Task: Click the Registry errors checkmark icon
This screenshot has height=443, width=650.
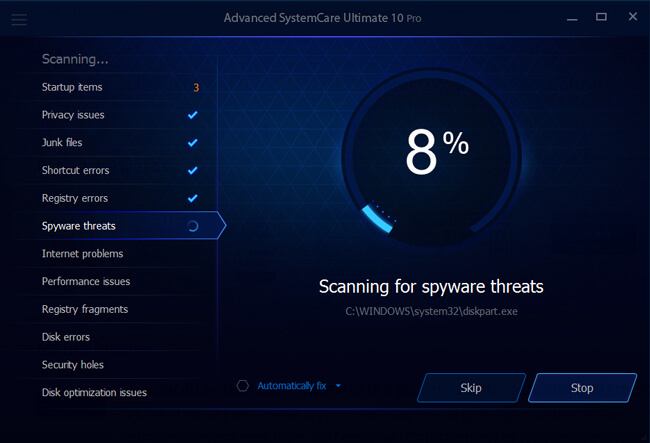Action: tap(192, 198)
